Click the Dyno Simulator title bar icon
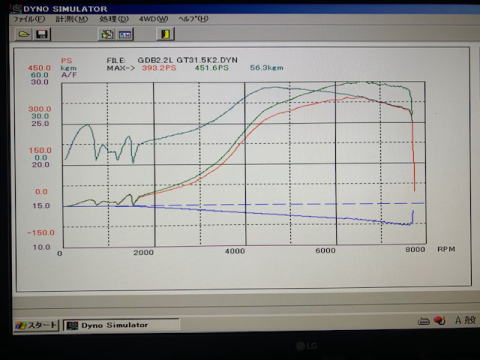480x360 pixels. tap(17, 8)
